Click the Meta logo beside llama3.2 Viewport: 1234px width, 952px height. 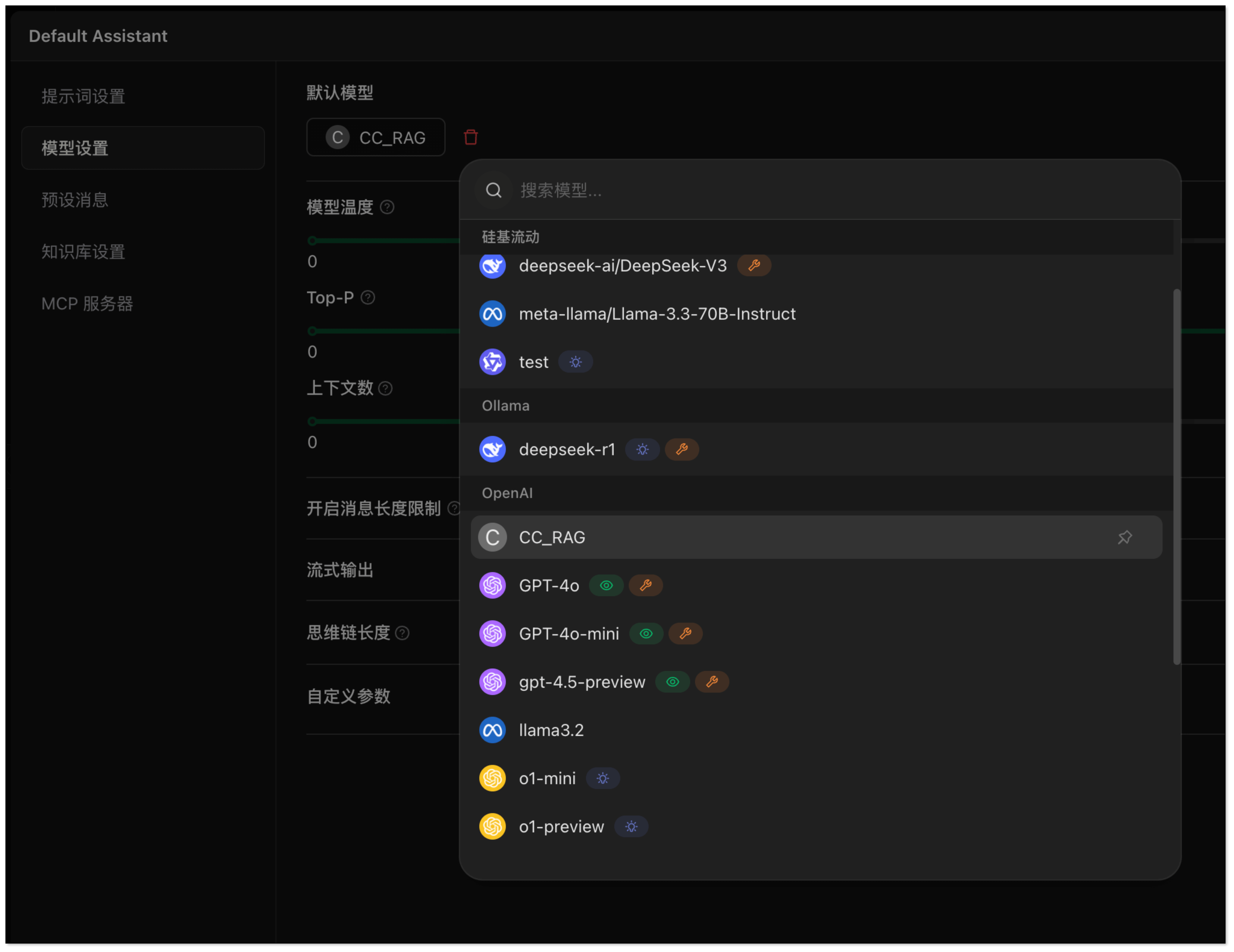(x=493, y=731)
